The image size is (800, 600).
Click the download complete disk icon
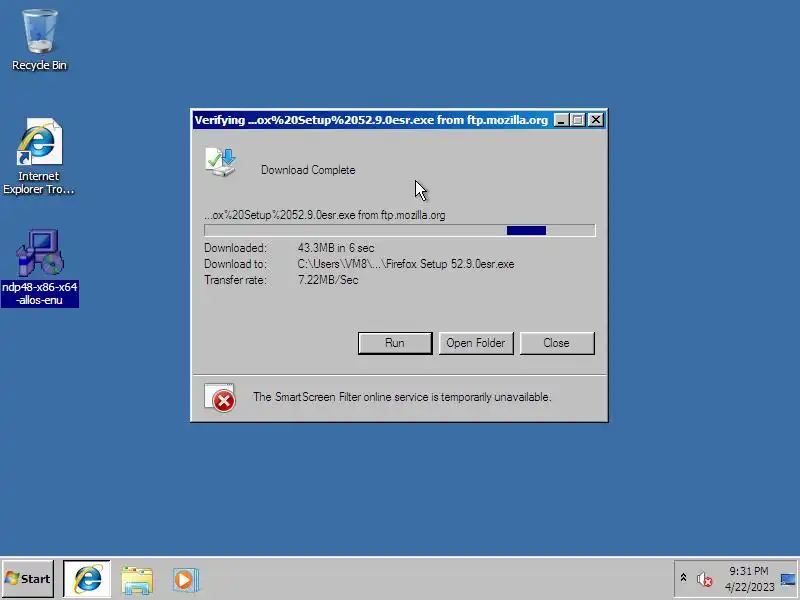click(x=220, y=162)
